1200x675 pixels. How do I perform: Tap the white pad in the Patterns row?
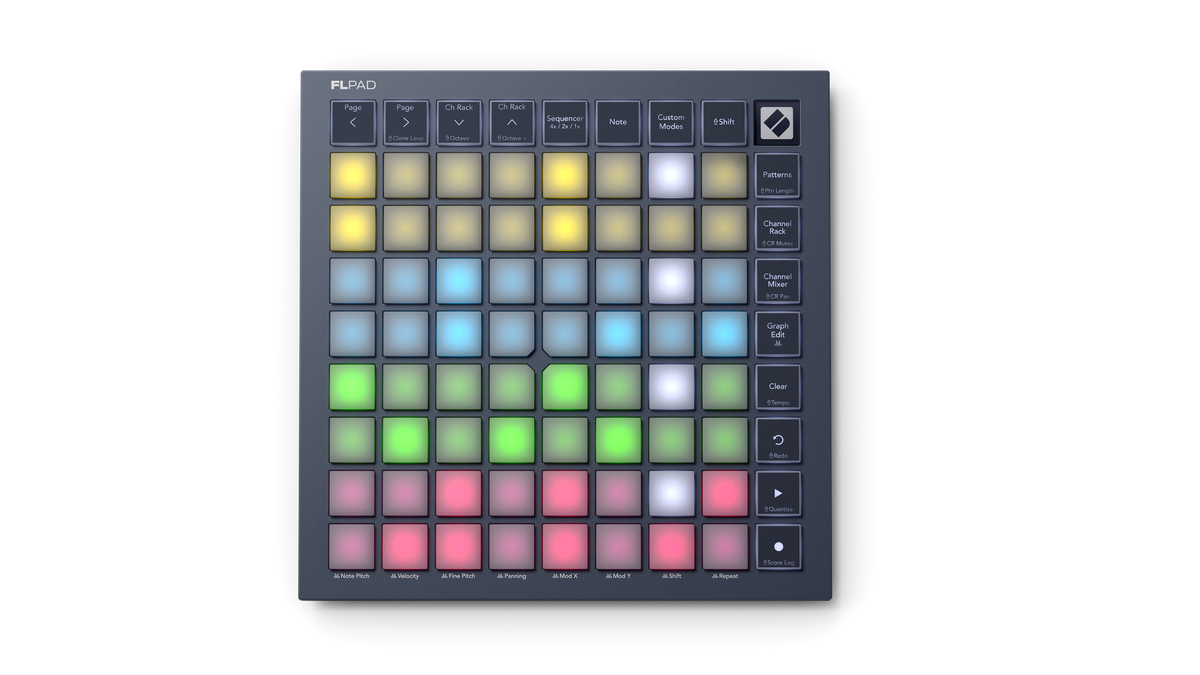(x=671, y=175)
